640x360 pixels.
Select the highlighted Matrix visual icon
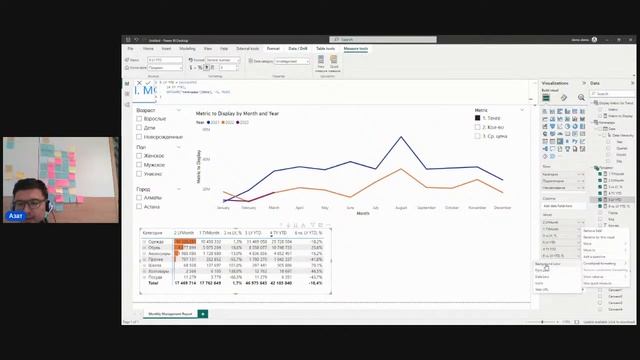pyautogui.click(x=560, y=141)
